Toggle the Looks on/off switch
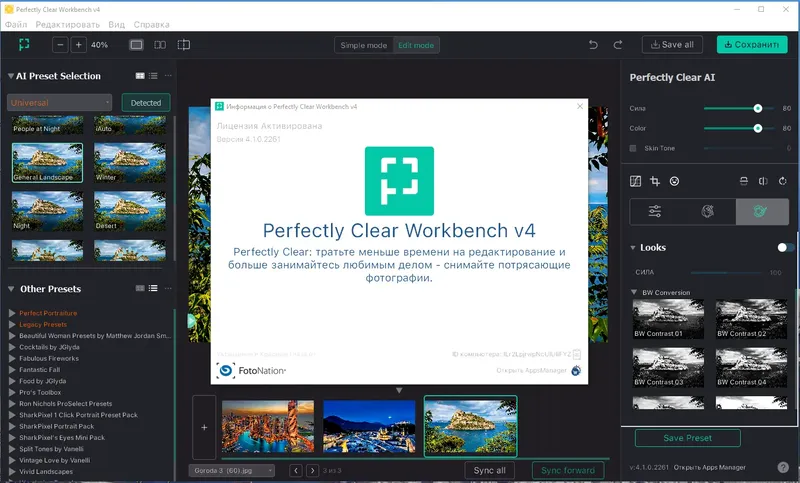The width and height of the screenshot is (800, 483). click(785, 247)
